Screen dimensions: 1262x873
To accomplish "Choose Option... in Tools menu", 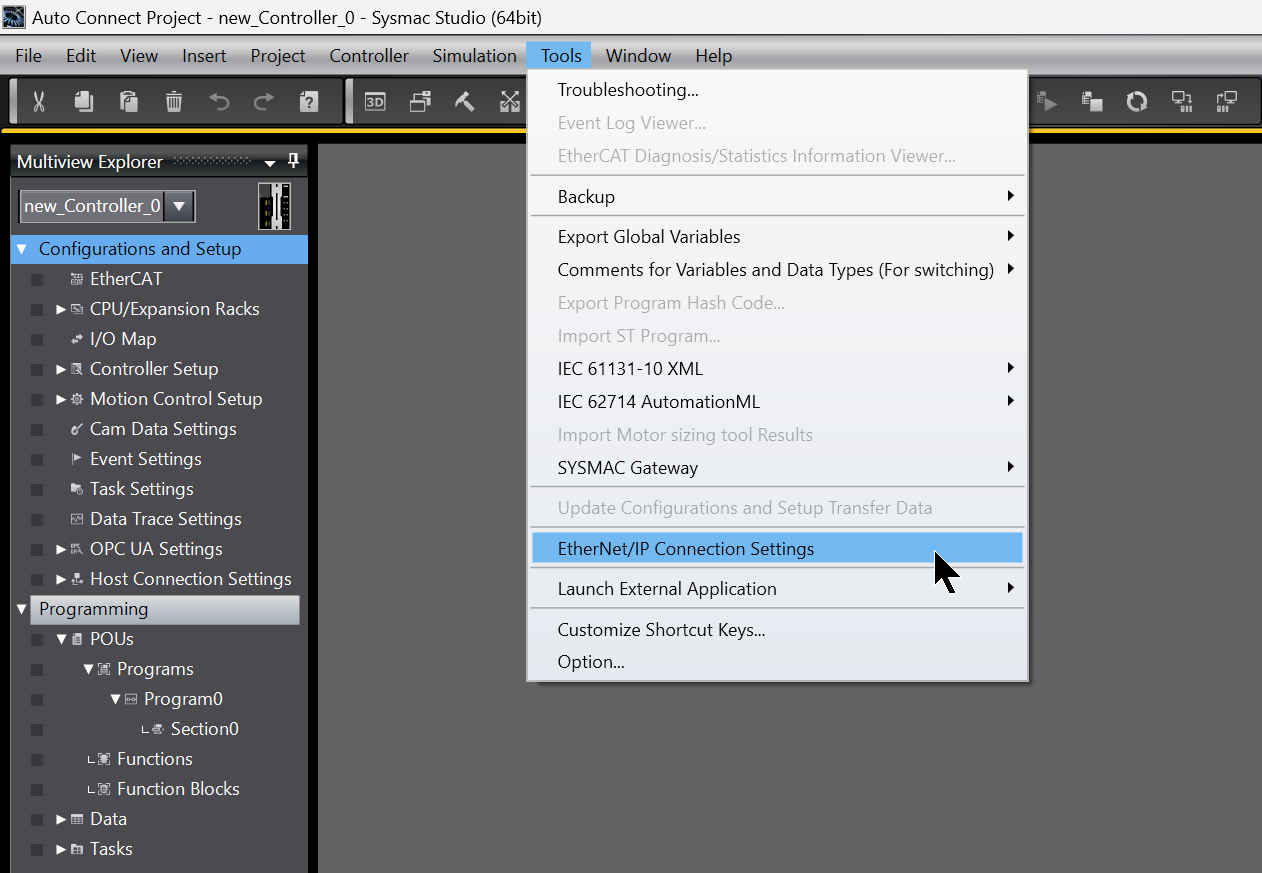I will point(777,662).
